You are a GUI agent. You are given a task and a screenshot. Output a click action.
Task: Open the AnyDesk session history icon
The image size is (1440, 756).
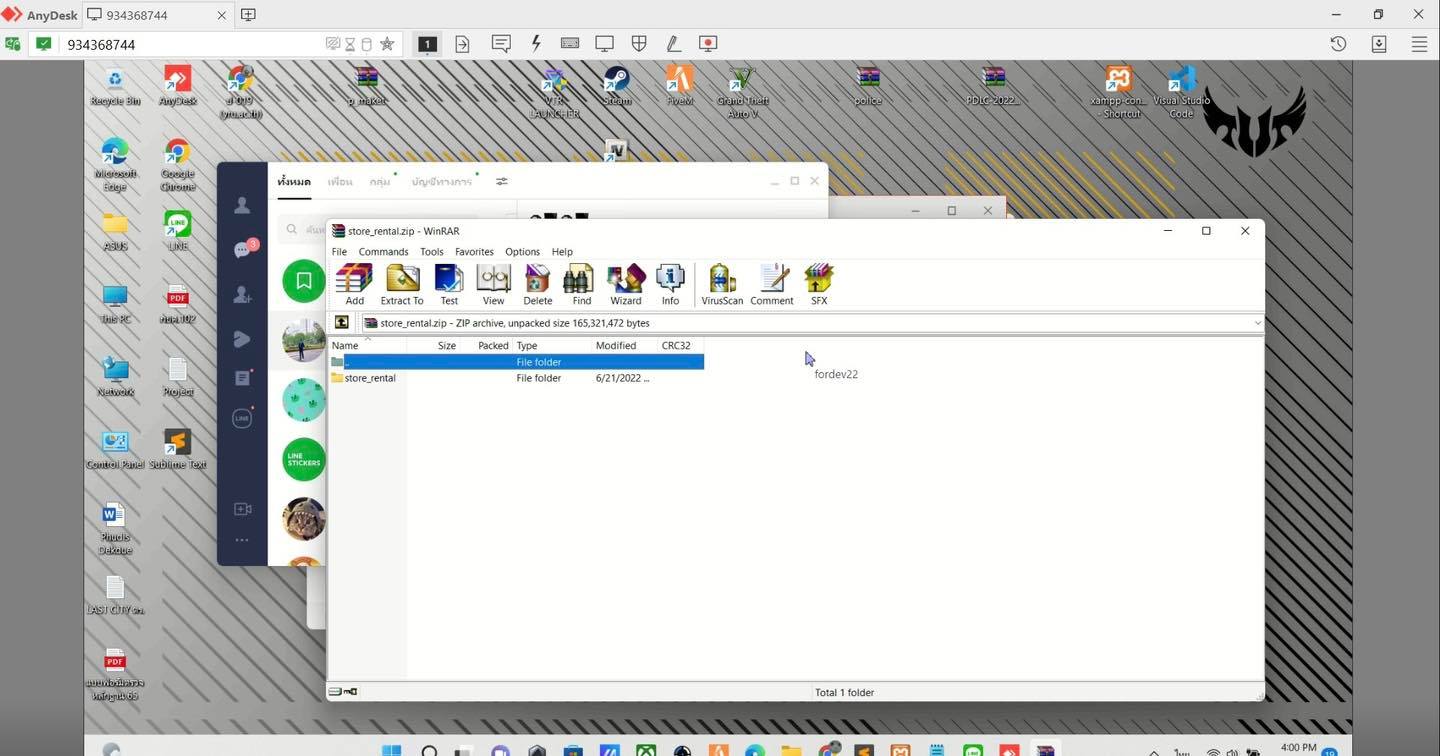point(1338,44)
